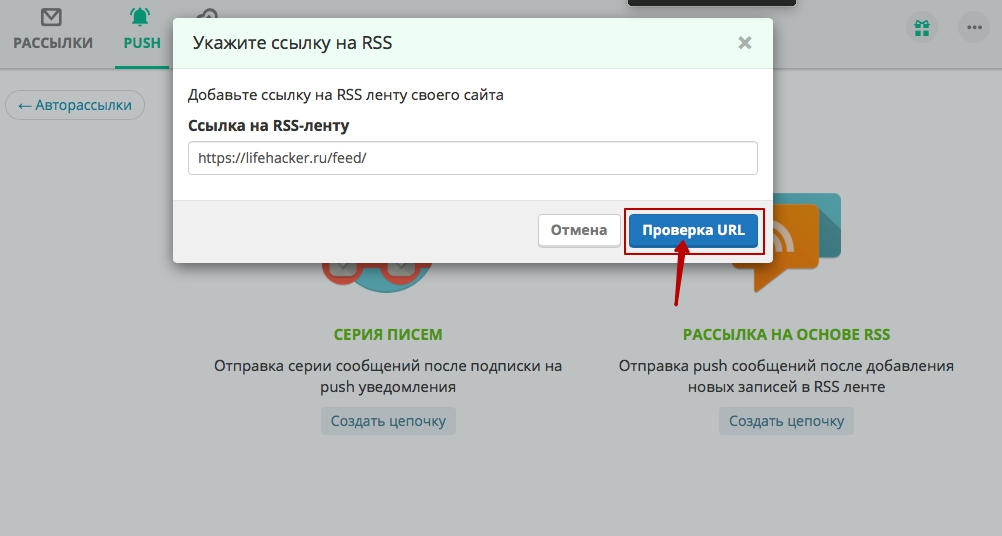
Task: Open the gift icon in the header
Action: pyautogui.click(x=921, y=28)
